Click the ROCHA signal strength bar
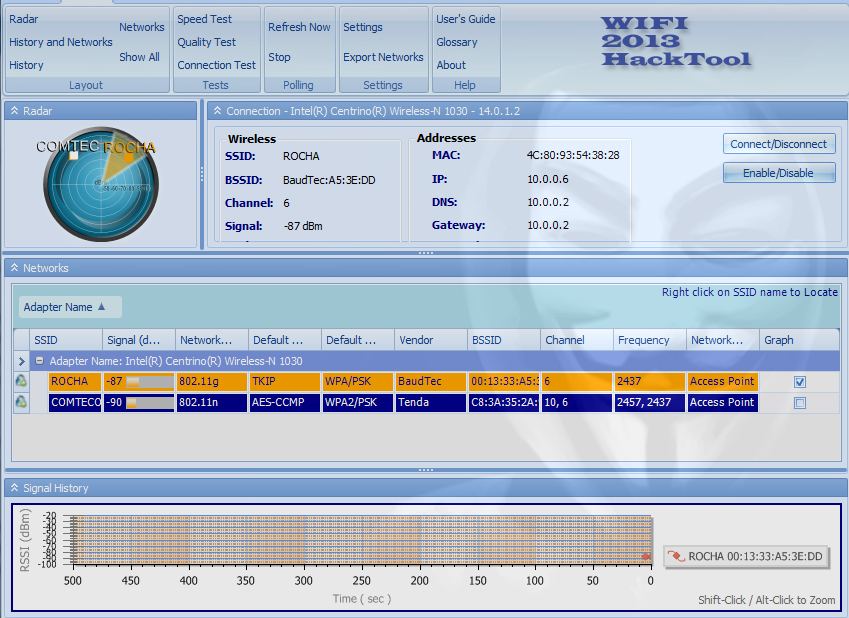This screenshot has height=618, width=849. [148, 382]
